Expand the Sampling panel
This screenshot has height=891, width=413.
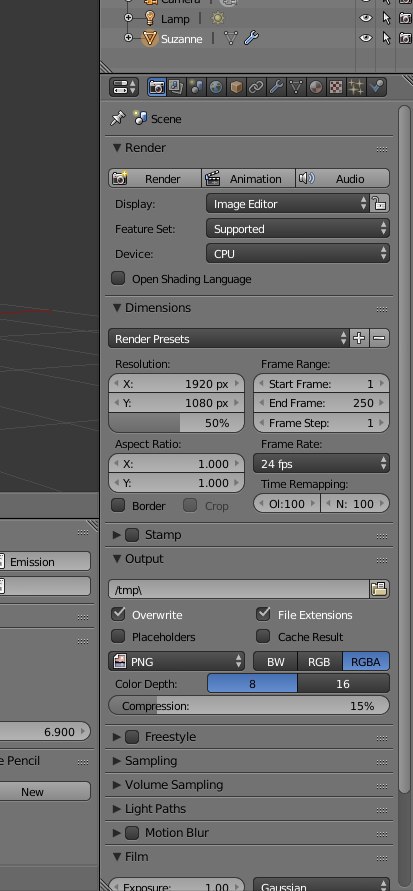[117, 761]
